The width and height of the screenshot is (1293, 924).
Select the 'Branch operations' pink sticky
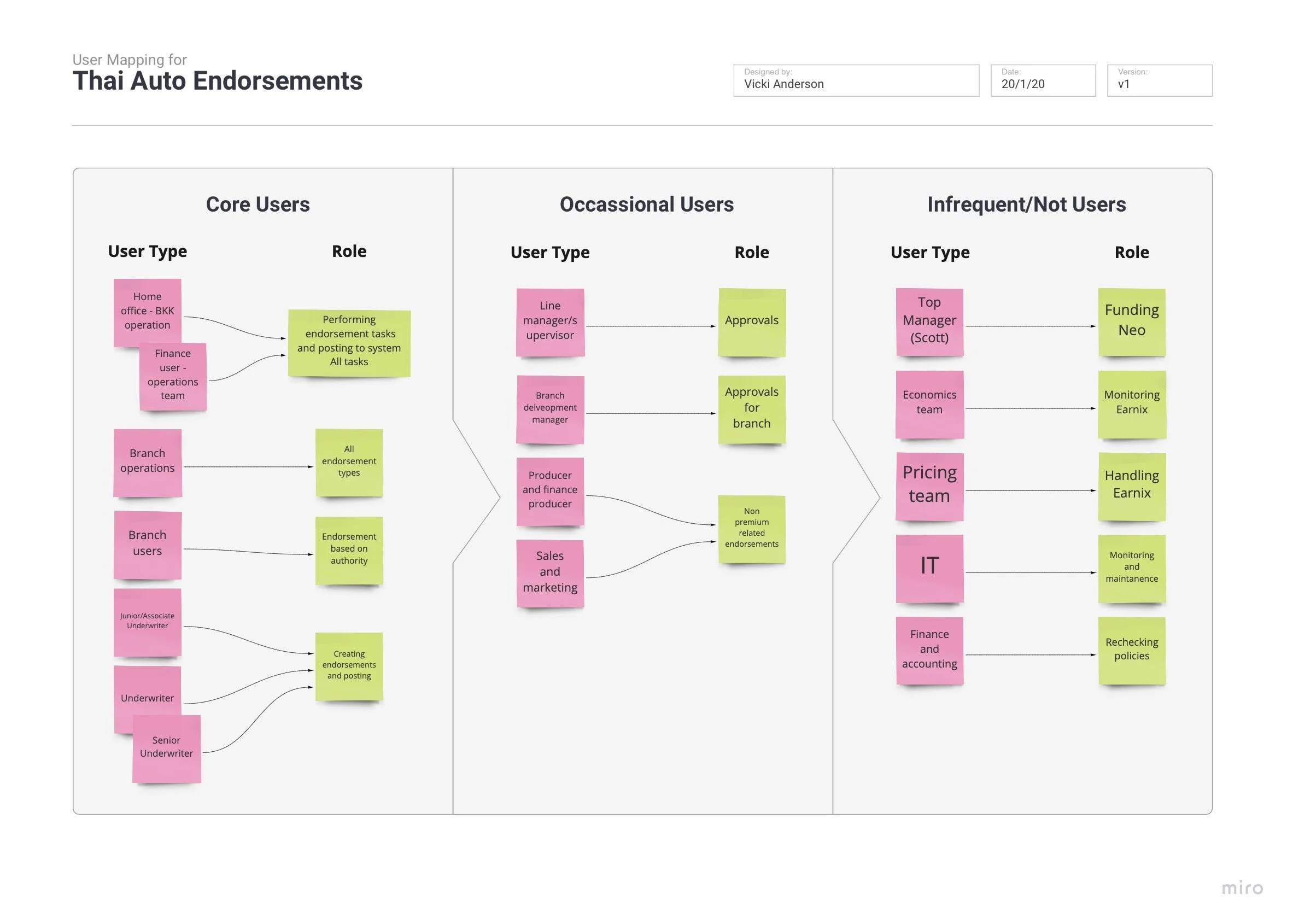coord(147,461)
